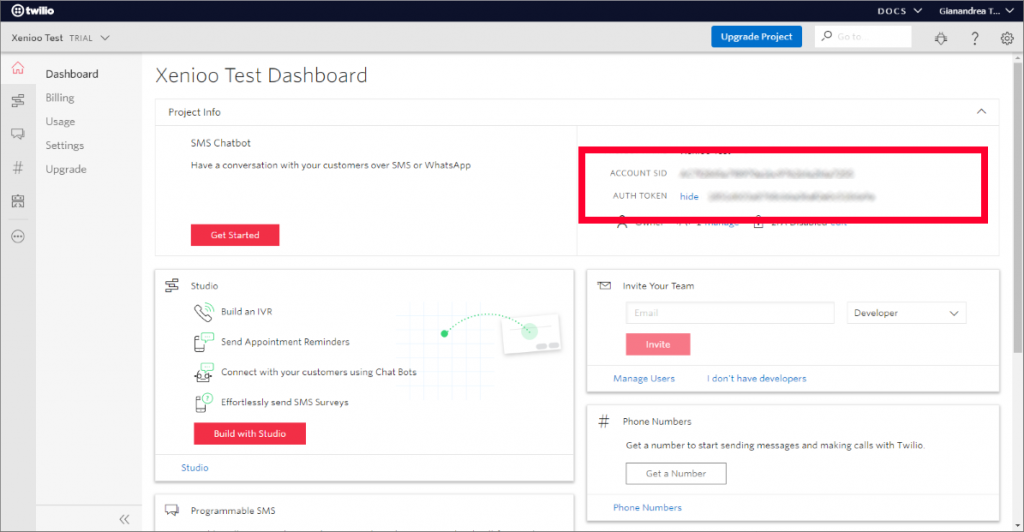1024x532 pixels.
Task: Go to Usage in the side menu
Action: (x=60, y=121)
